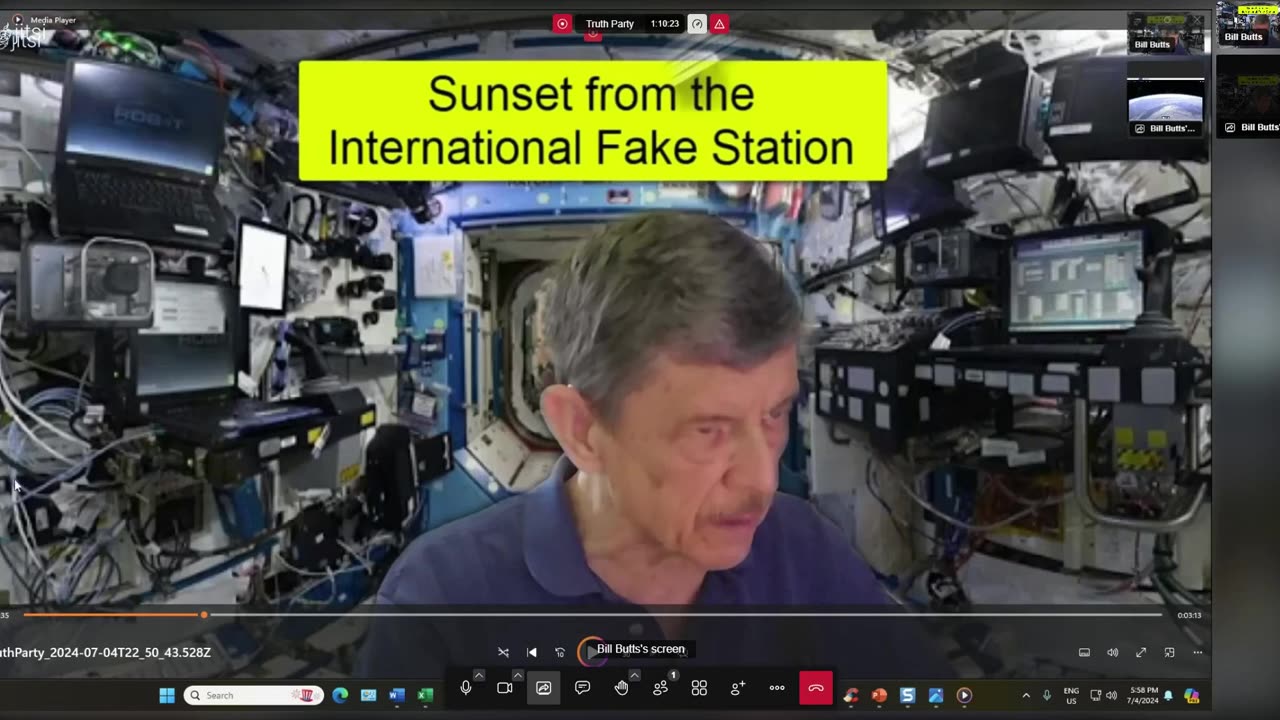Open the Excel app from taskbar
This screenshot has width=1280, height=720.
coord(425,695)
